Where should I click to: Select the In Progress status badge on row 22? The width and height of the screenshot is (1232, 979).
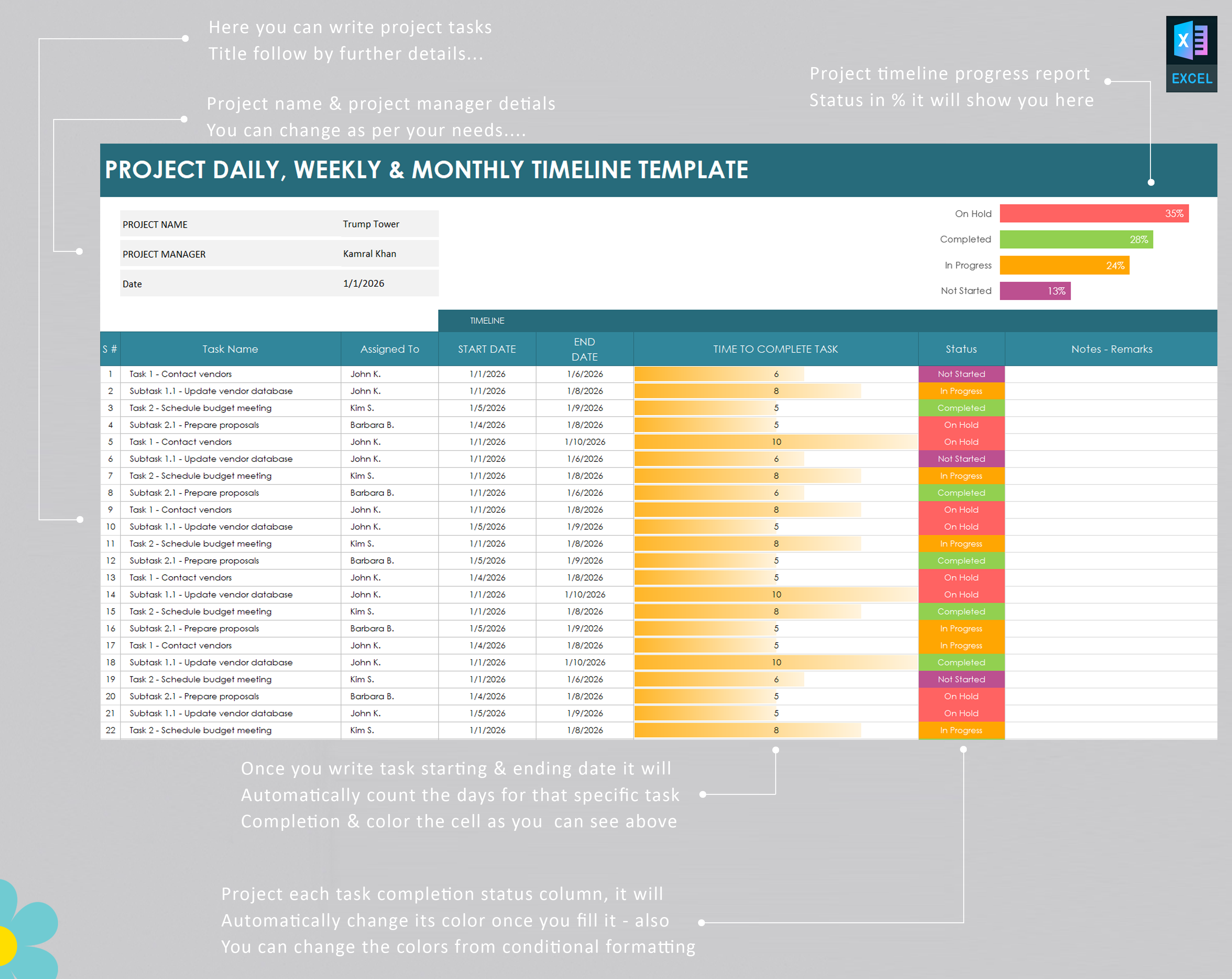click(x=961, y=730)
